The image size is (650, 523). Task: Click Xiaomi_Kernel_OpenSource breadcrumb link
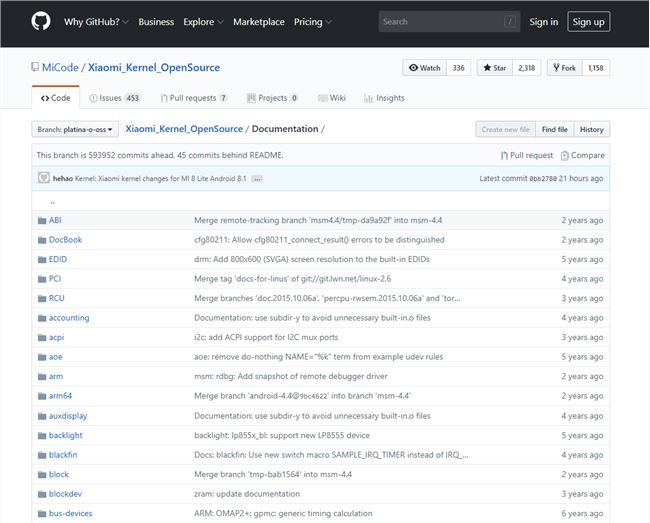(184, 129)
